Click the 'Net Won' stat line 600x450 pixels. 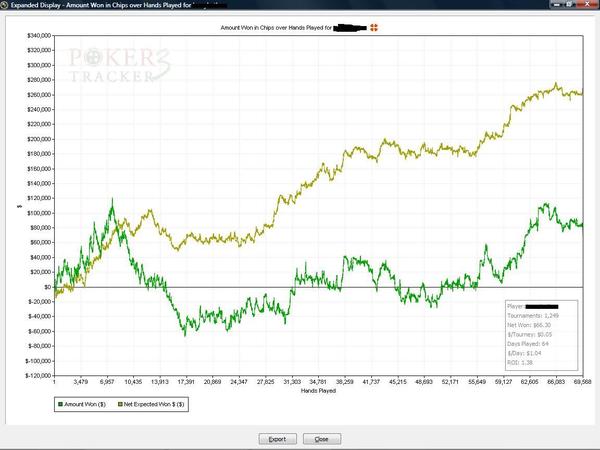tap(529, 325)
